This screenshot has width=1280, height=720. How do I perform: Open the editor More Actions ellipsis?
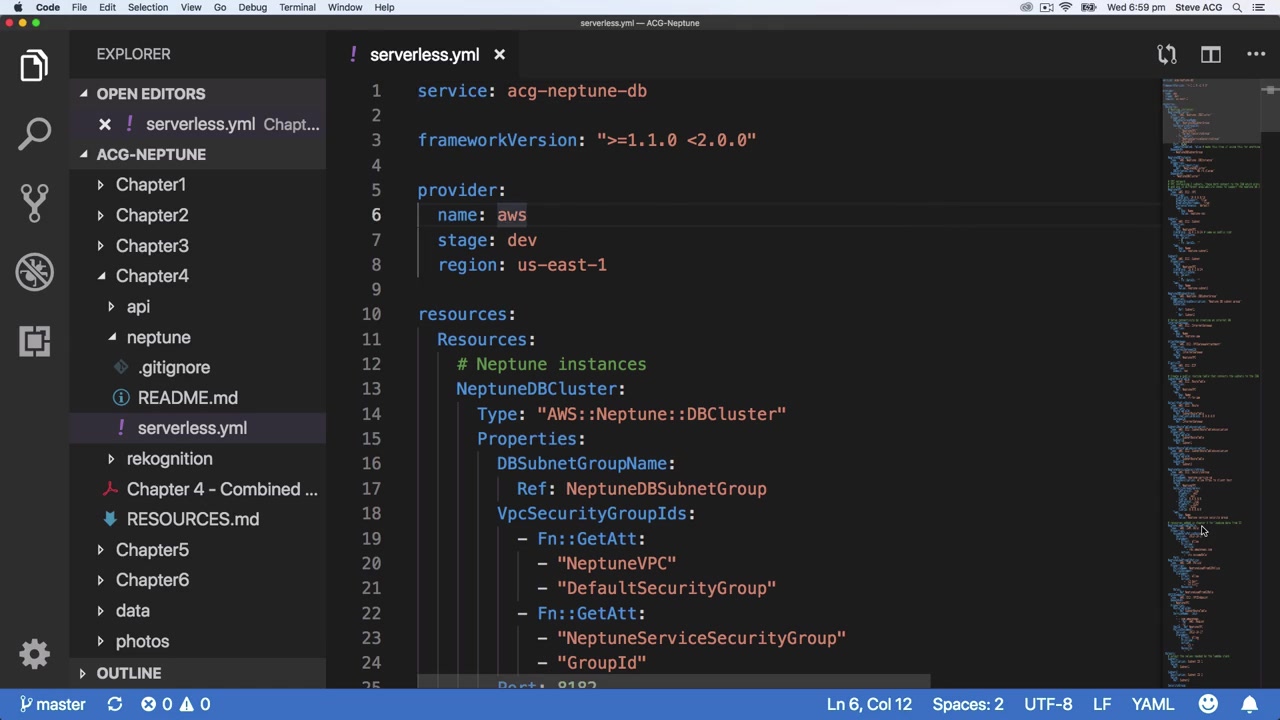1256,55
